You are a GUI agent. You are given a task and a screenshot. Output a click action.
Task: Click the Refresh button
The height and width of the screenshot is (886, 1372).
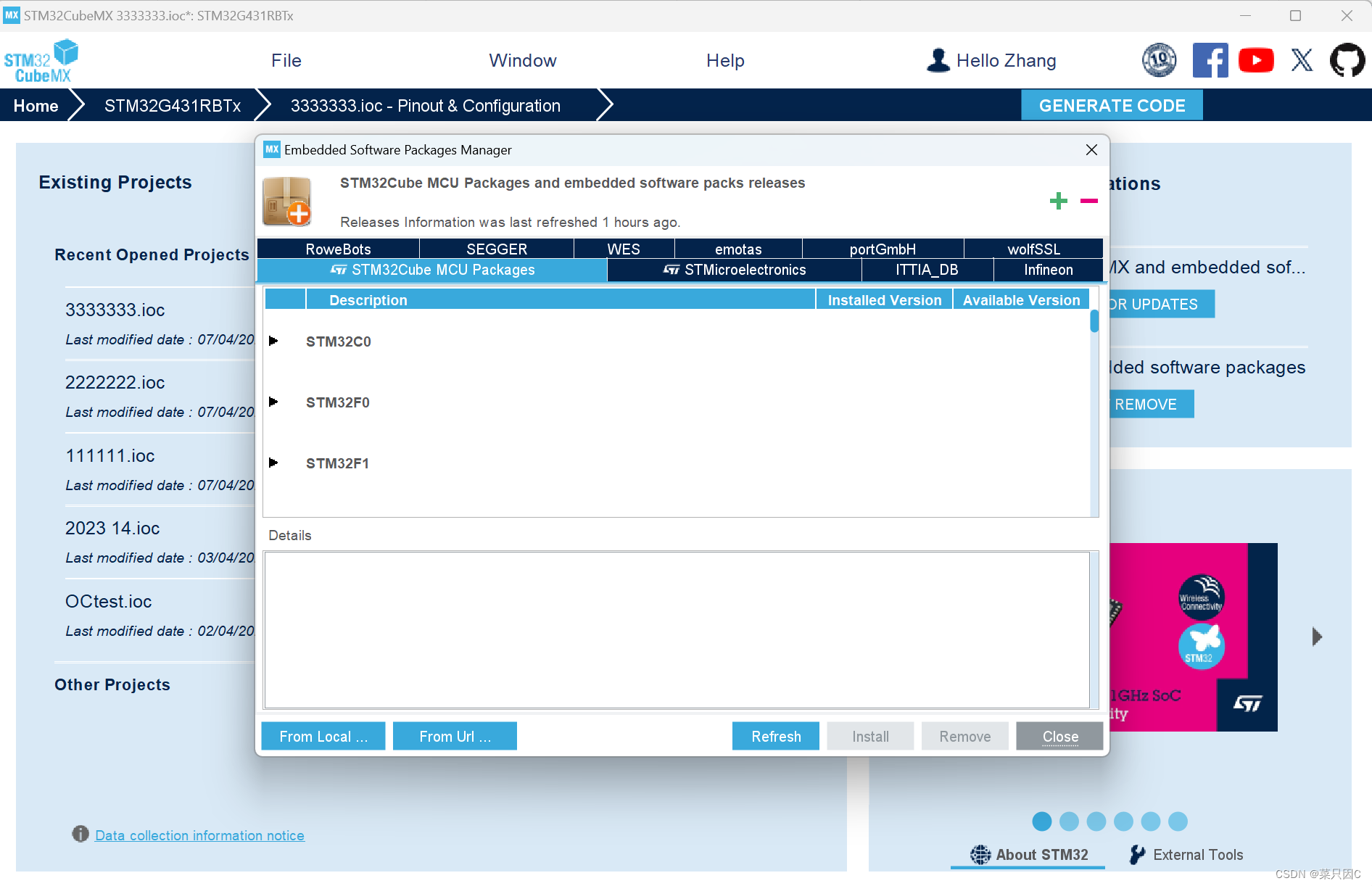[x=776, y=736]
